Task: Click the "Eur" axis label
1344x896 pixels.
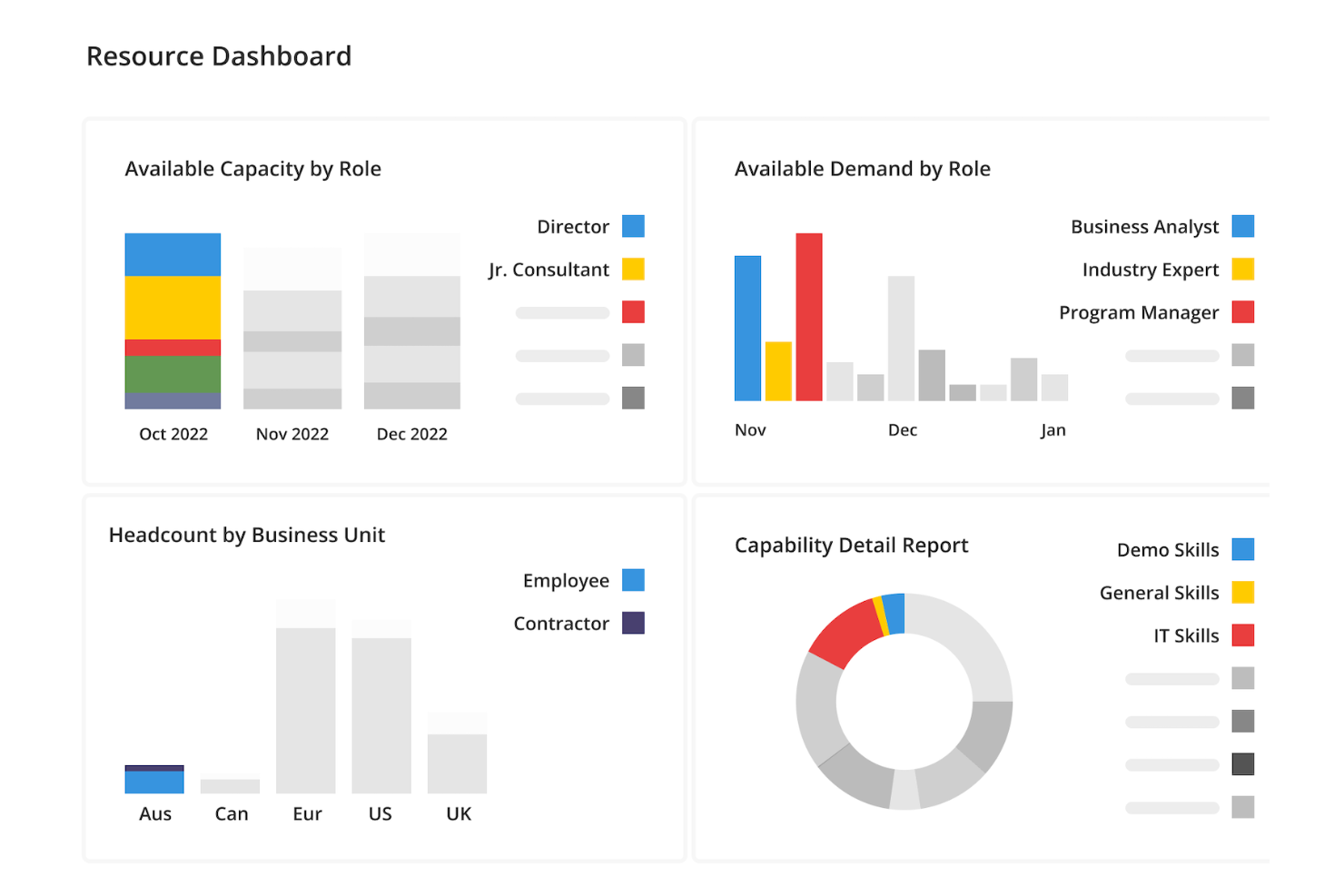Action: (x=307, y=814)
